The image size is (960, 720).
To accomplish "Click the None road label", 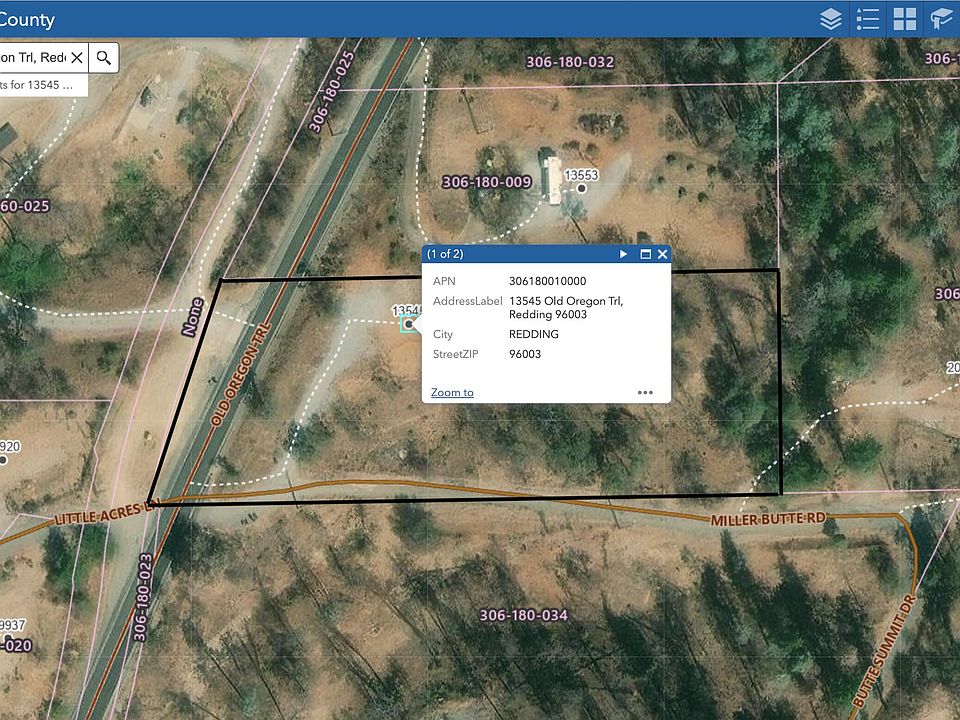I will 192,317.
